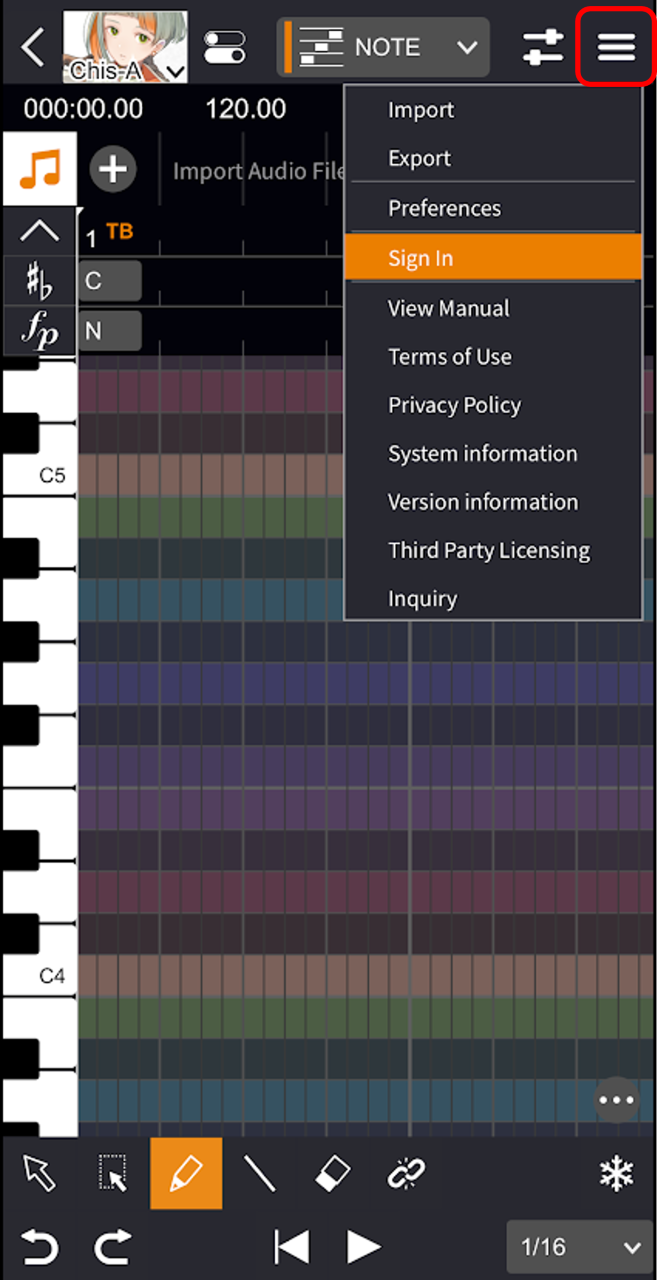Open the mixer sliders icon
The image size is (657, 1280).
pos(543,47)
